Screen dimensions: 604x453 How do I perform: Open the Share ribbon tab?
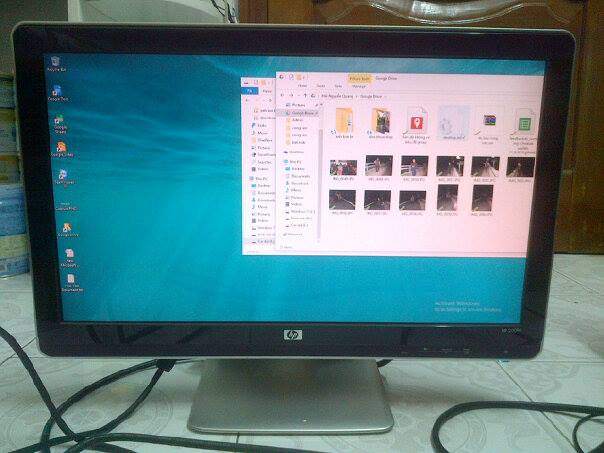321,86
